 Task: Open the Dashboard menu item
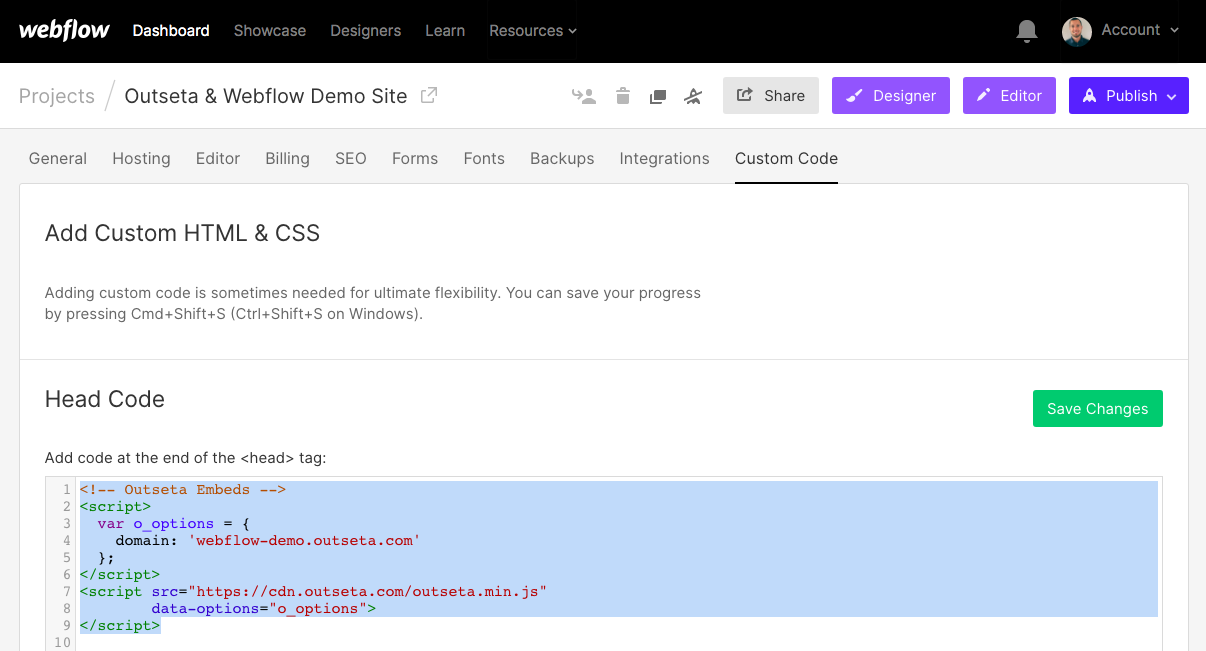tap(170, 31)
